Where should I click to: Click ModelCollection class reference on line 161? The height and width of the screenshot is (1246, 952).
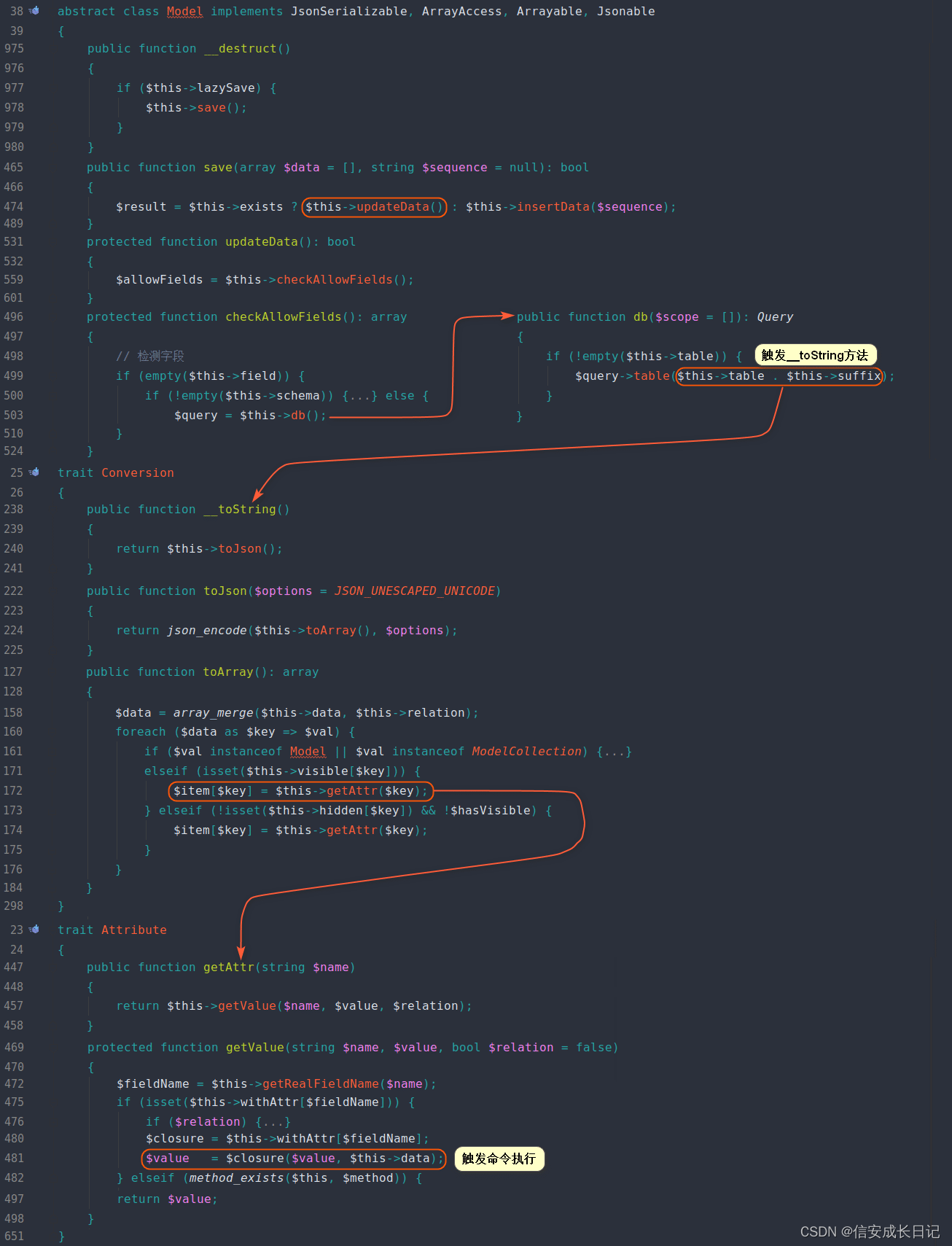point(527,752)
